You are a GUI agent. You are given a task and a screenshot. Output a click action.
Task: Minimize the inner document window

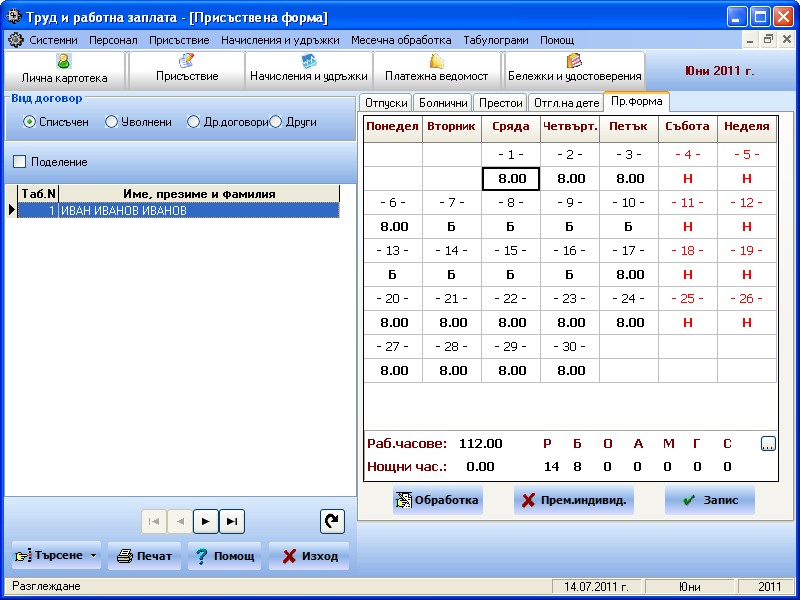point(750,40)
